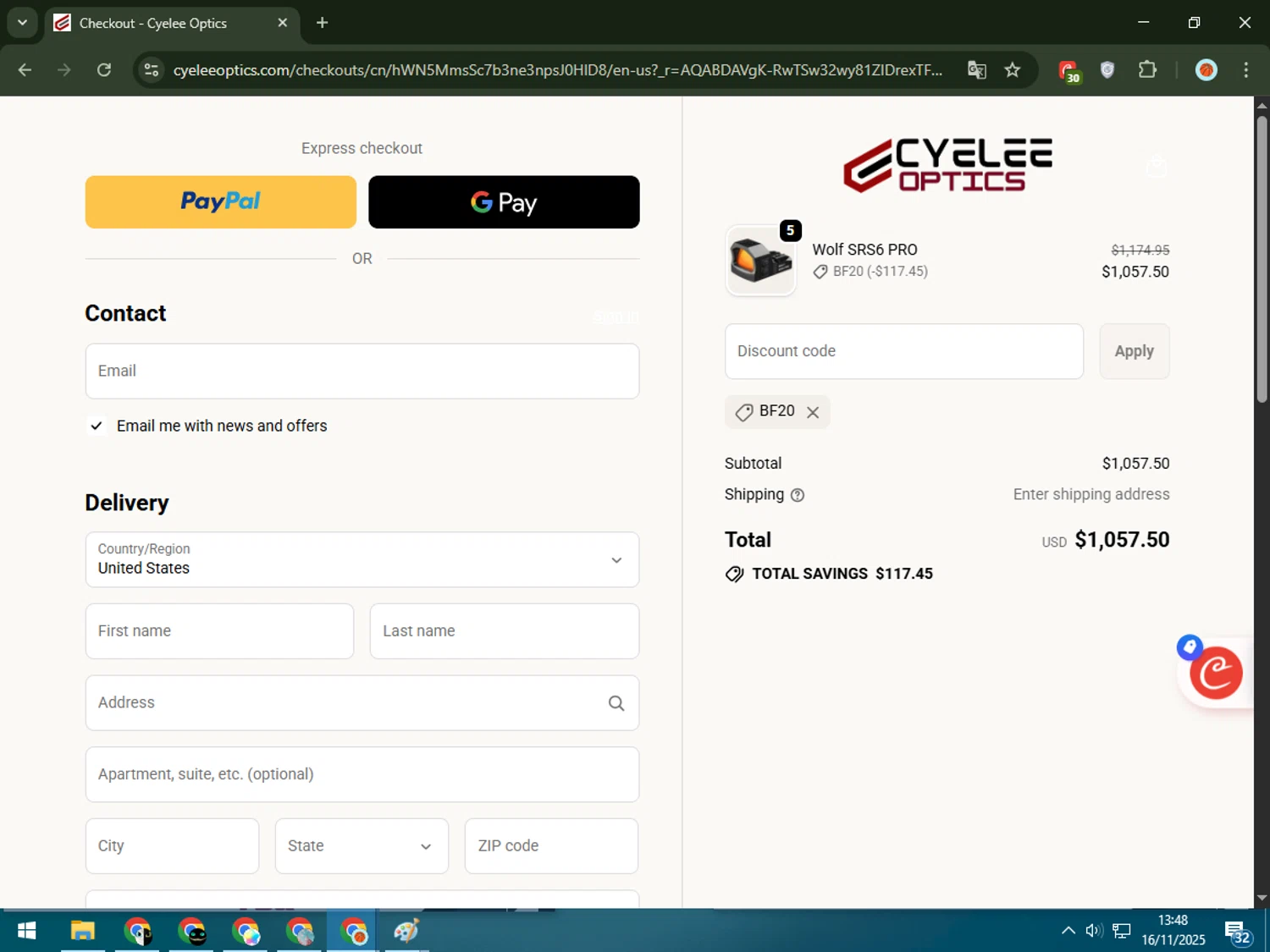Click the Address input field
1270x952 pixels.
[x=362, y=703]
